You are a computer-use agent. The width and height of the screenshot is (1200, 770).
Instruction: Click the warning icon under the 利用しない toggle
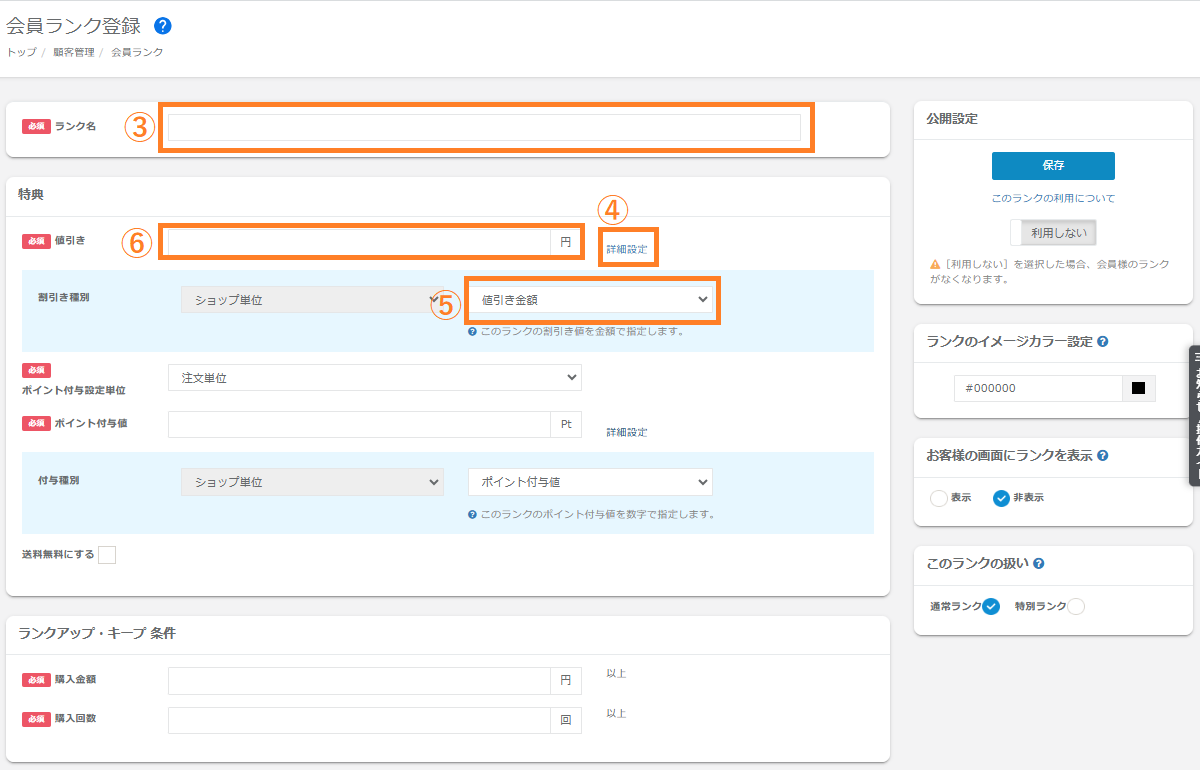coord(932,265)
